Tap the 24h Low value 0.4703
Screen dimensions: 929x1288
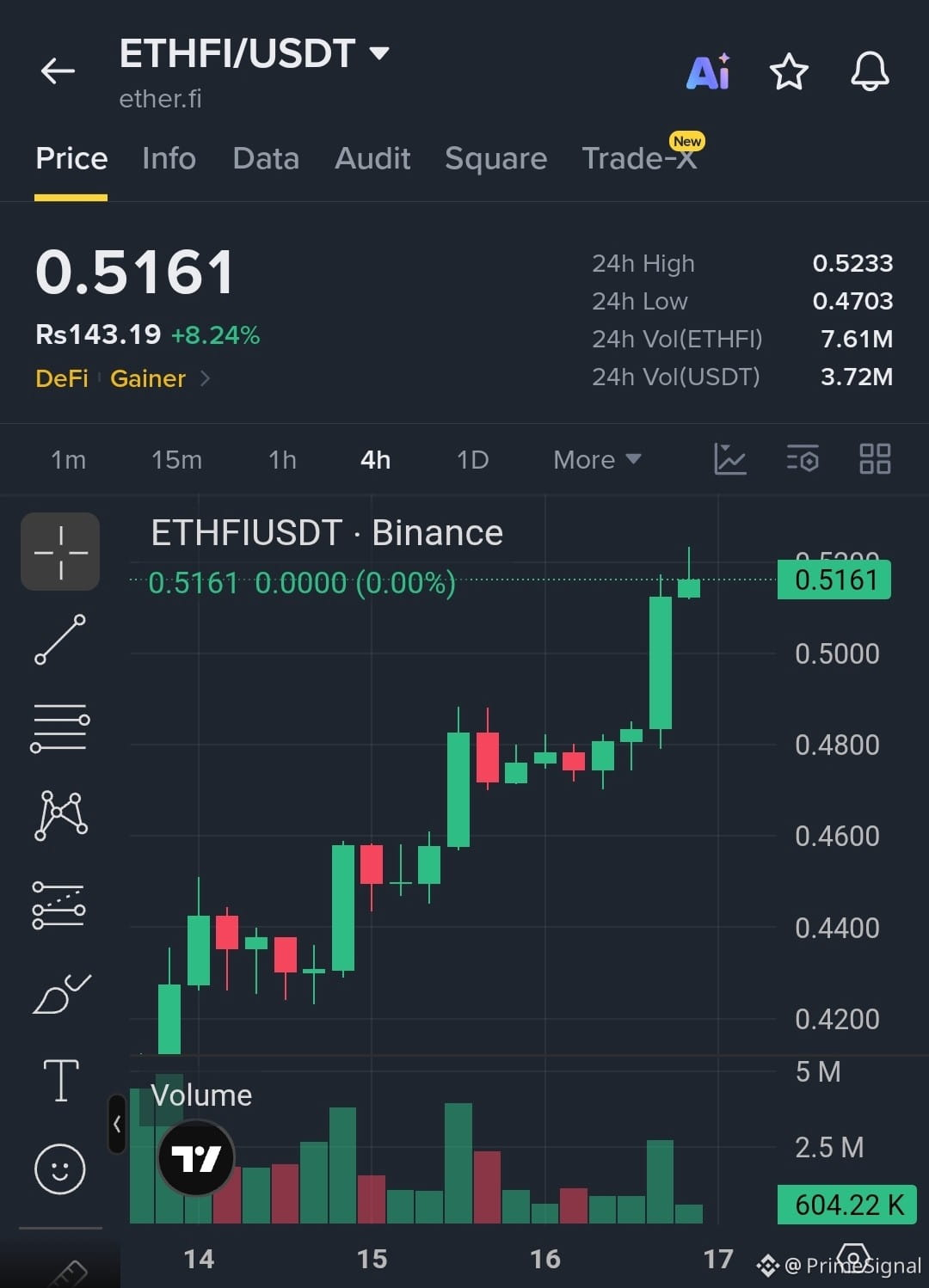(x=852, y=301)
